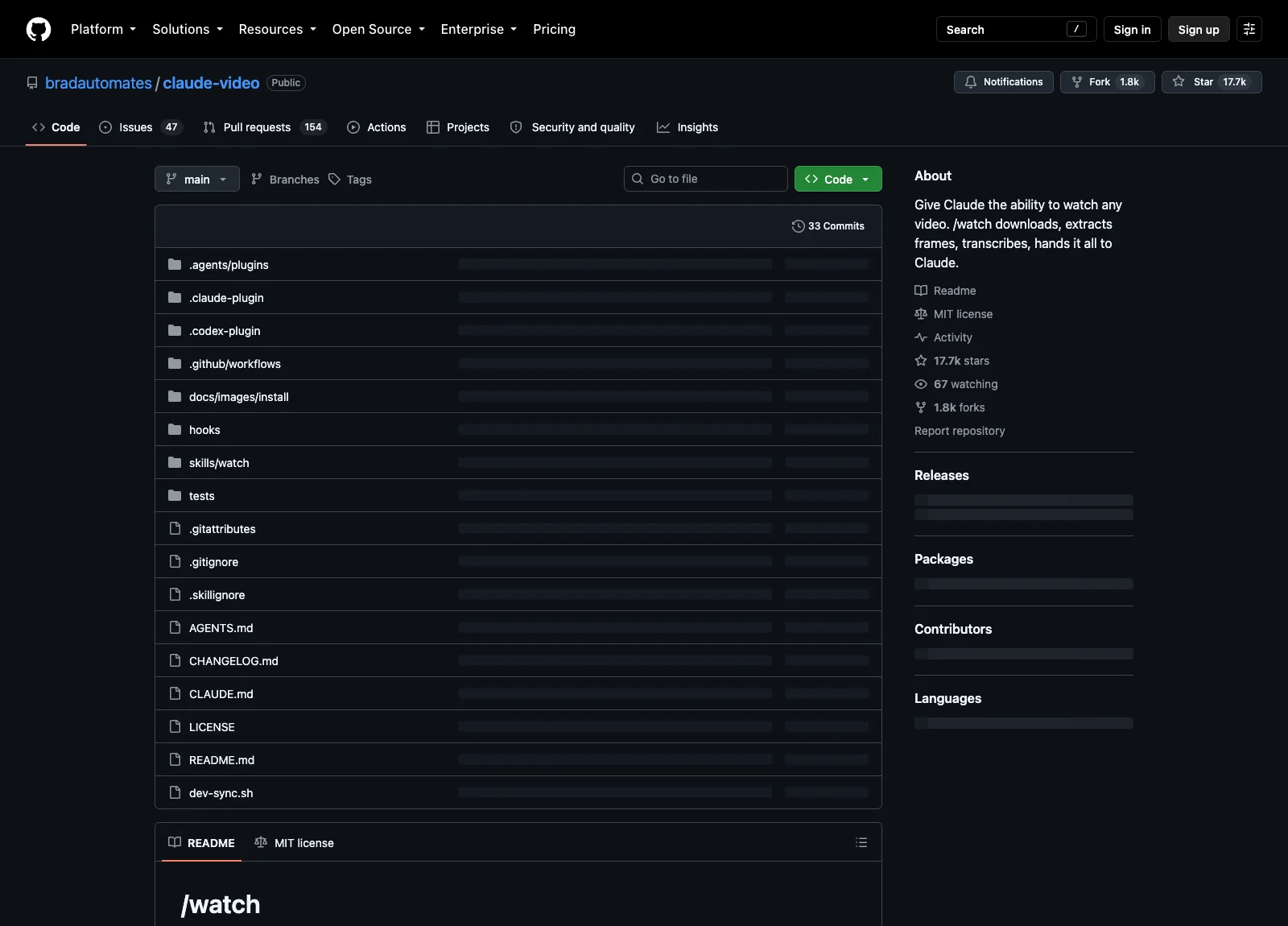
Task: Open the CHANGELOG.md file
Action: tap(233, 661)
